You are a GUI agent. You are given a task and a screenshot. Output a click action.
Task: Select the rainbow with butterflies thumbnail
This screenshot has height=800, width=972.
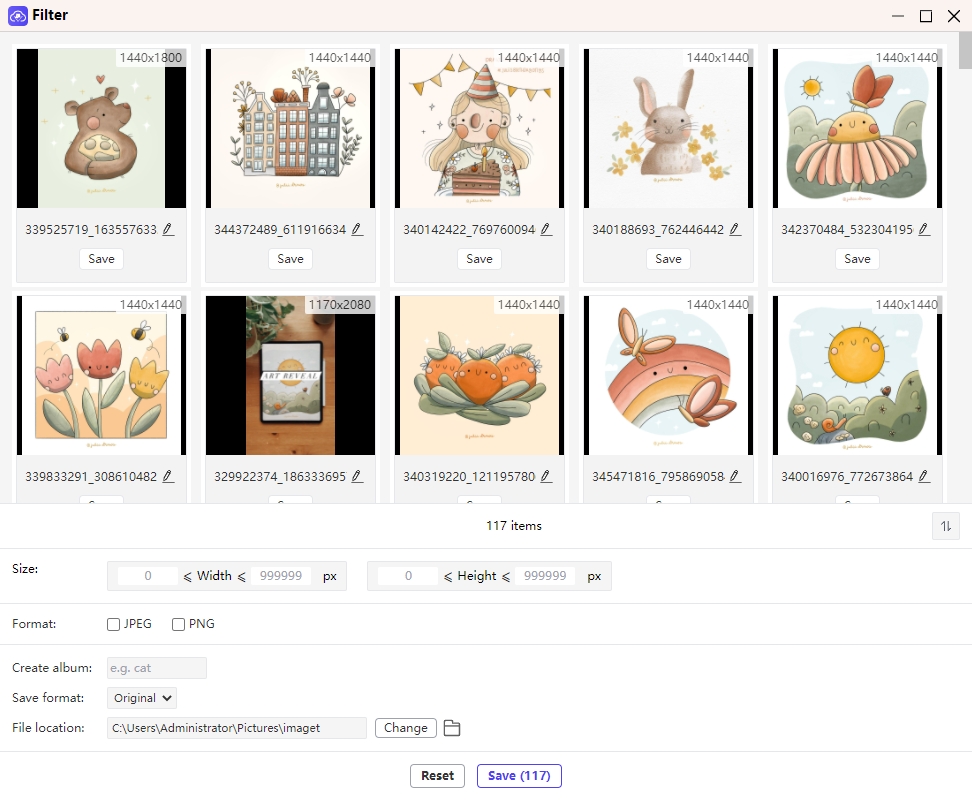[668, 376]
